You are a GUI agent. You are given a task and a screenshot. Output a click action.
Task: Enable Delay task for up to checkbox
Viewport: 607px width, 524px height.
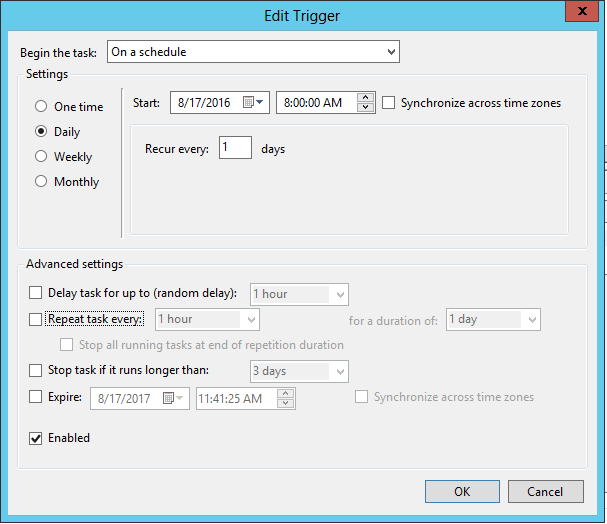pyautogui.click(x=36, y=293)
